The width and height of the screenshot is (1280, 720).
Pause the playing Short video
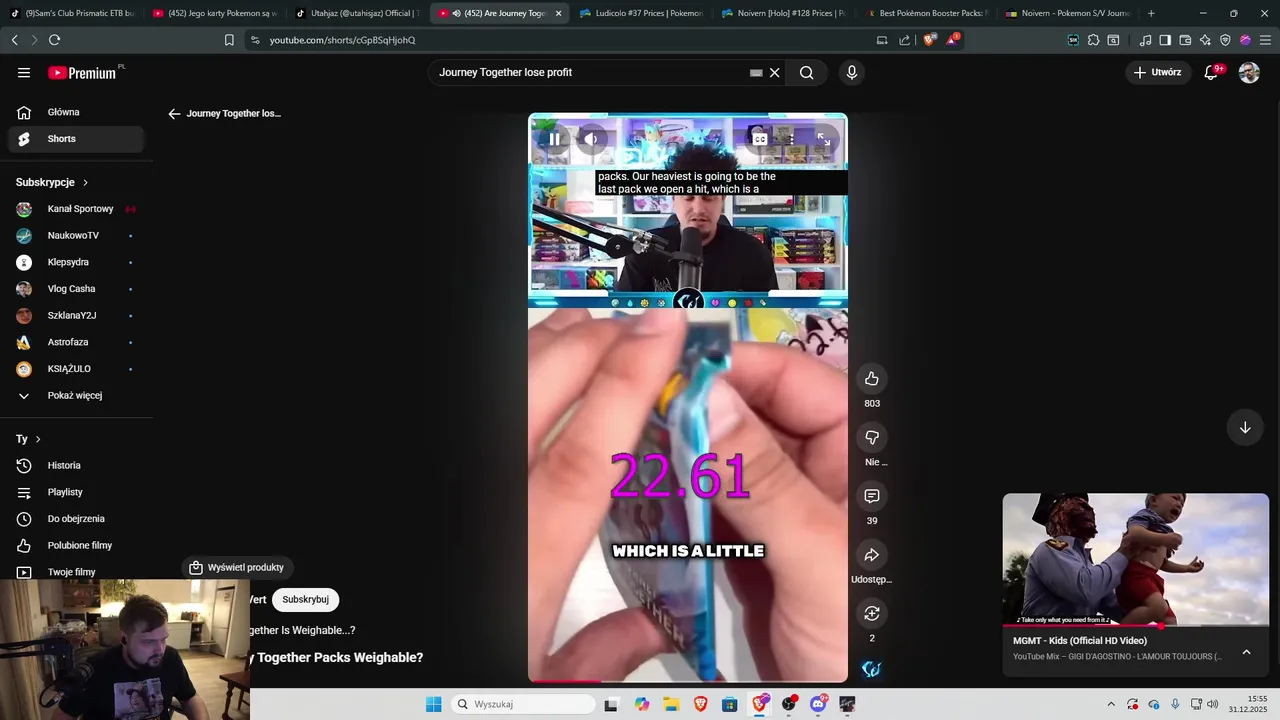pyautogui.click(x=554, y=139)
